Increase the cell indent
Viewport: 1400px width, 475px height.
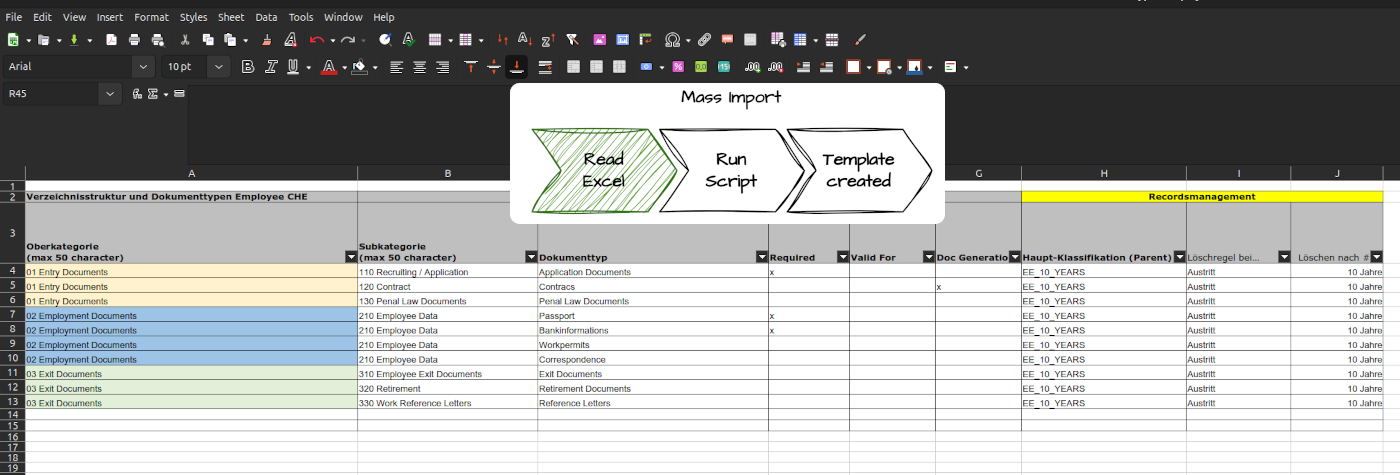803,67
